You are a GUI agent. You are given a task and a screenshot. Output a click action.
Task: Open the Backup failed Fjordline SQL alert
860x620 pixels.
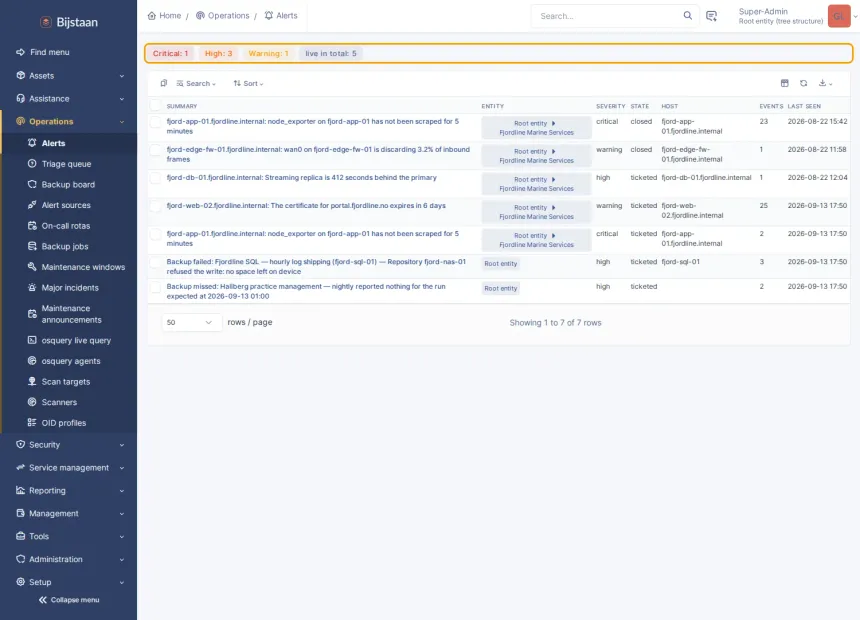[x=316, y=267]
